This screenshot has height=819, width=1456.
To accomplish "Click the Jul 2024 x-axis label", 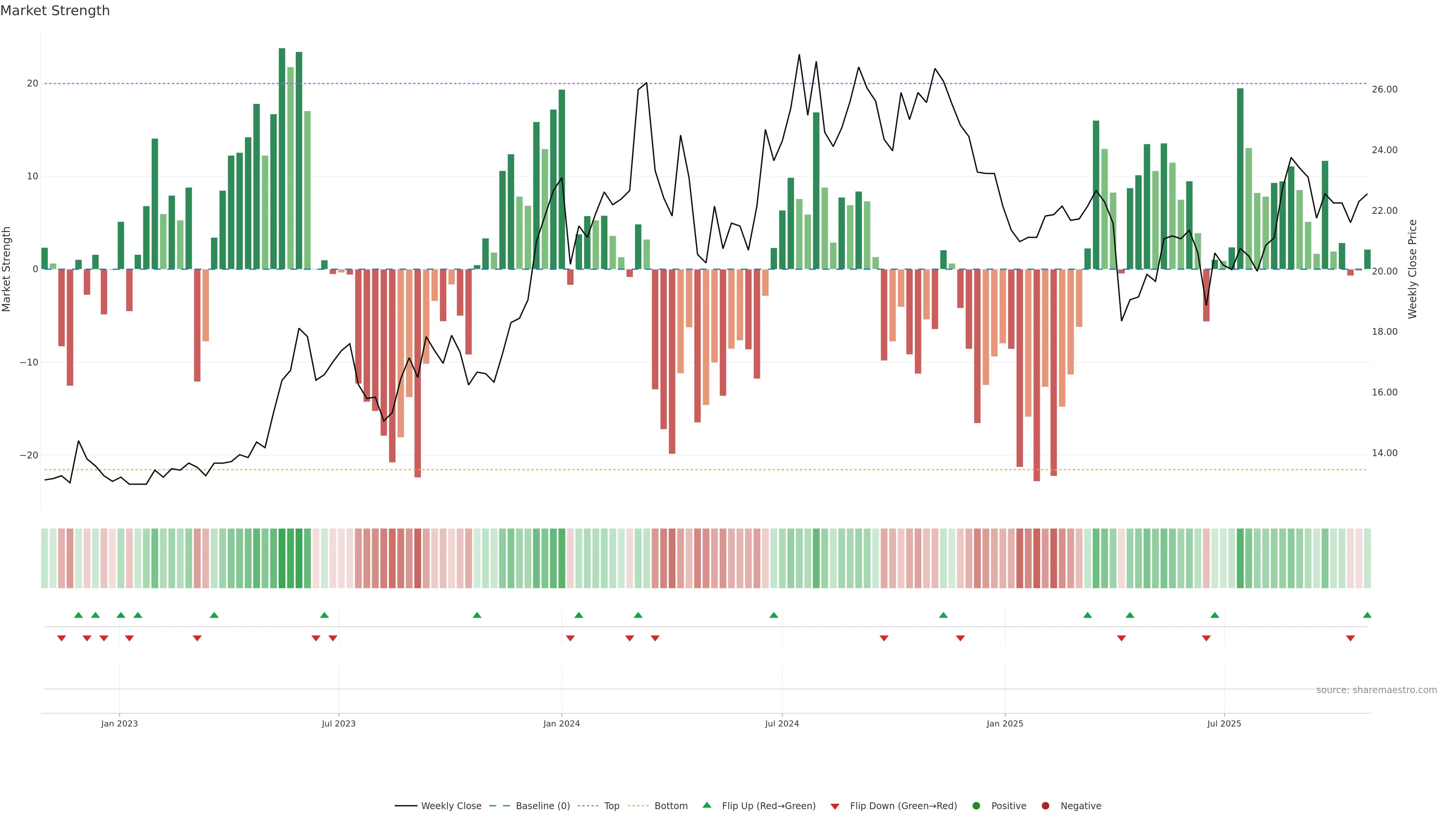I will 782,723.
